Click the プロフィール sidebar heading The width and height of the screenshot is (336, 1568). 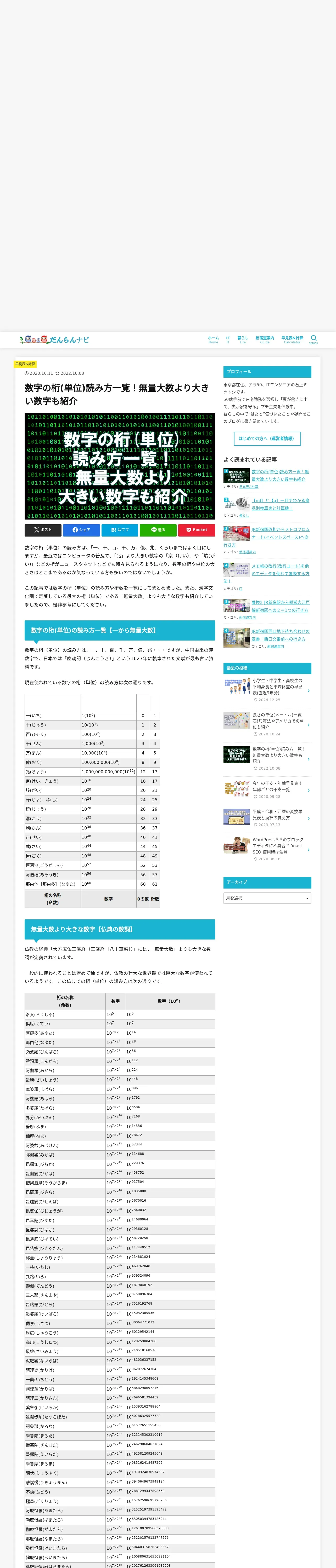click(x=267, y=371)
